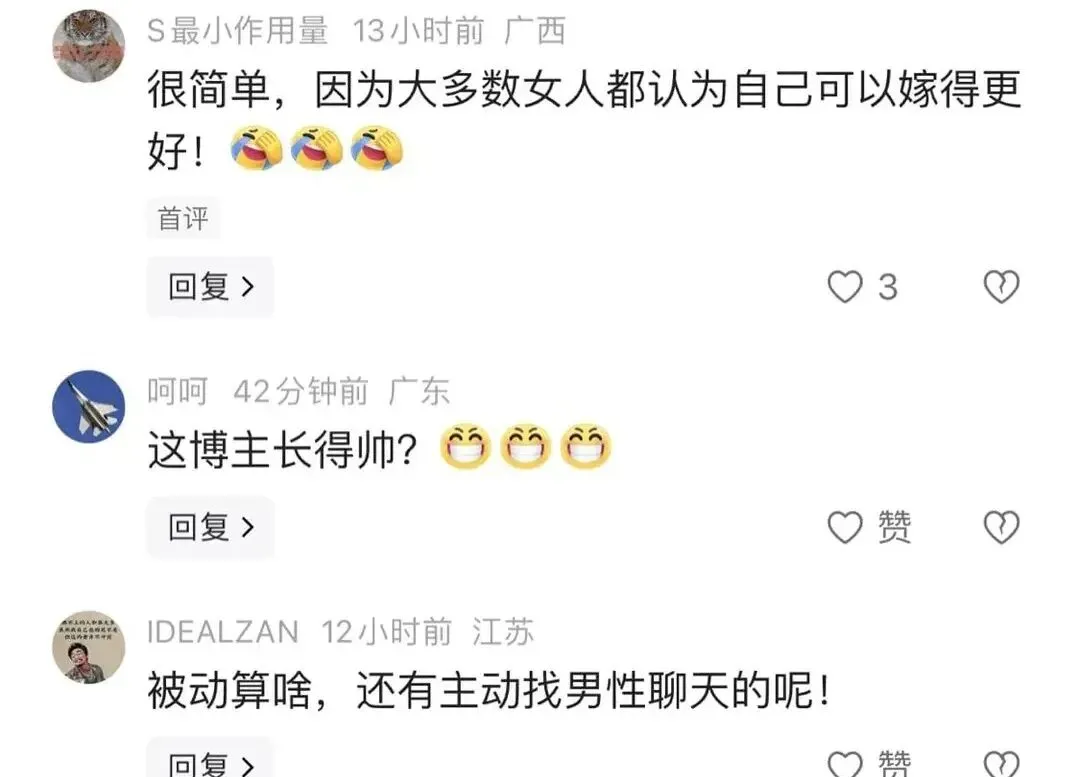Screen dimensions: 1080x777
Task: Expand reply under IDEALZAN's comment
Action: pyautogui.click(x=210, y=758)
